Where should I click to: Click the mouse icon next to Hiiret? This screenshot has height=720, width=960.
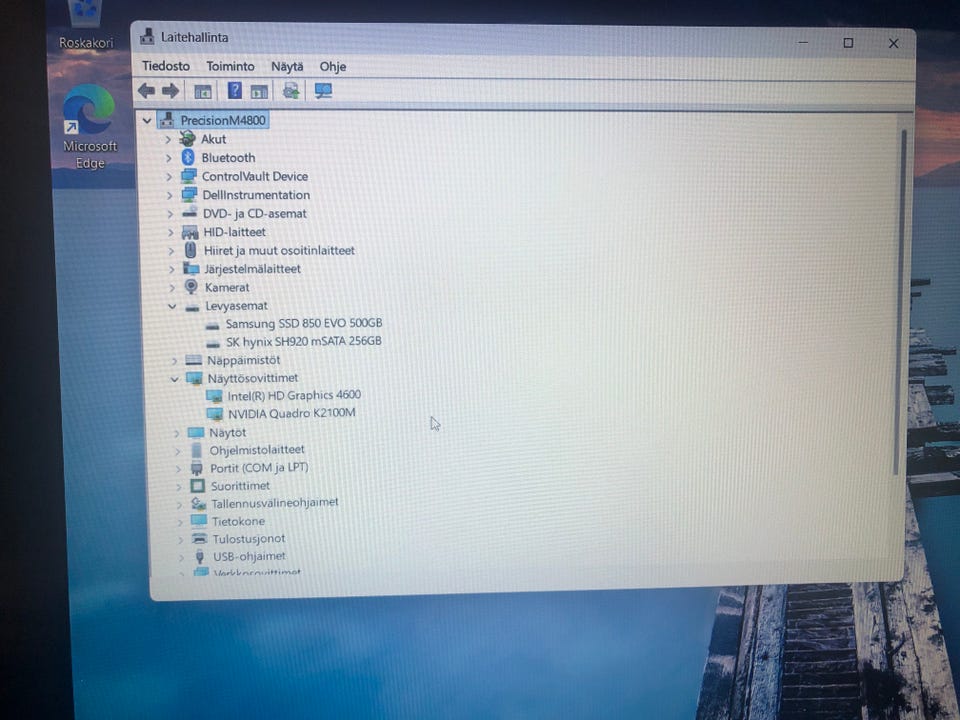(190, 250)
